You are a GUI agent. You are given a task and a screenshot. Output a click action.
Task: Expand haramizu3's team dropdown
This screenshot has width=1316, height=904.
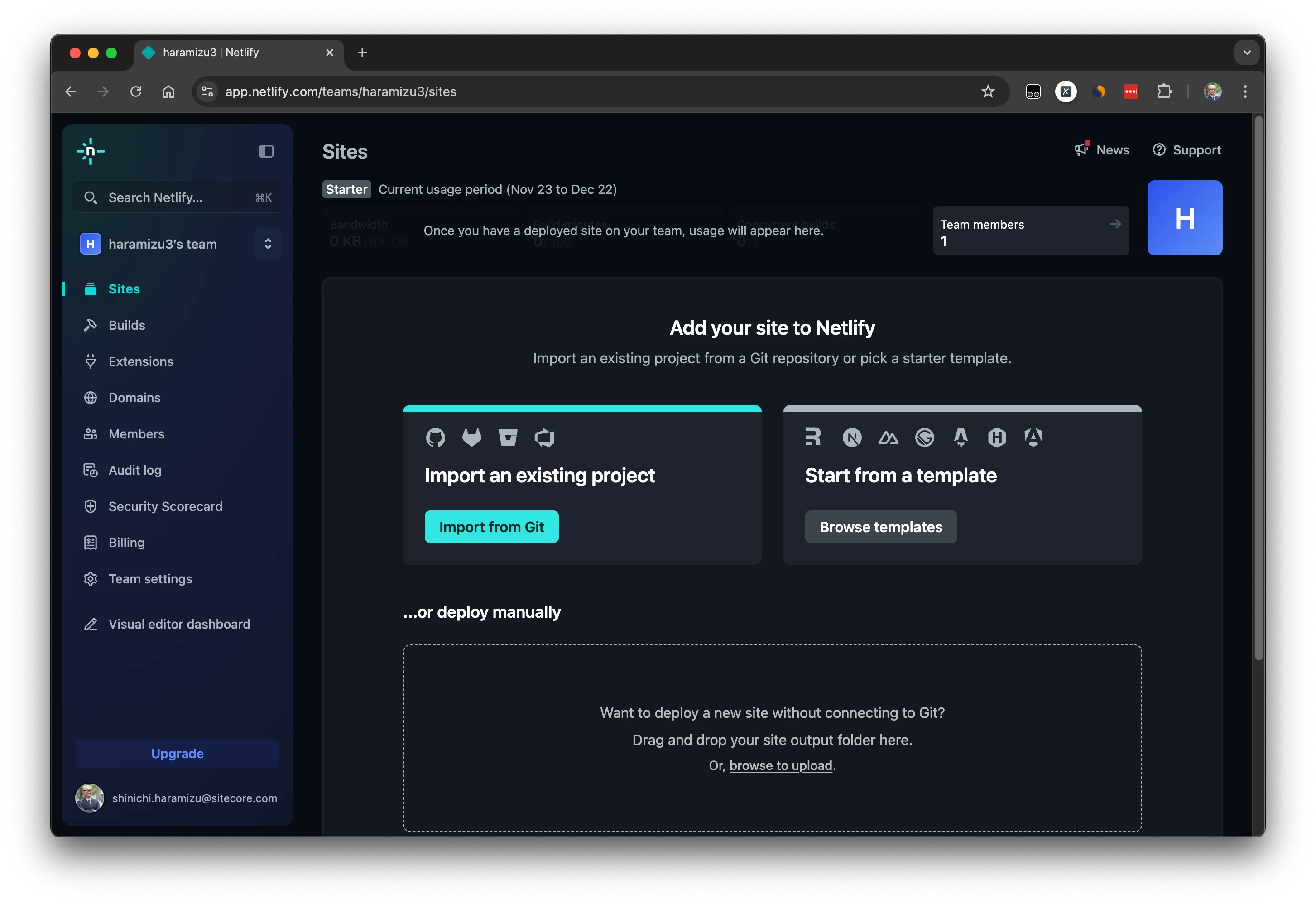coord(268,243)
